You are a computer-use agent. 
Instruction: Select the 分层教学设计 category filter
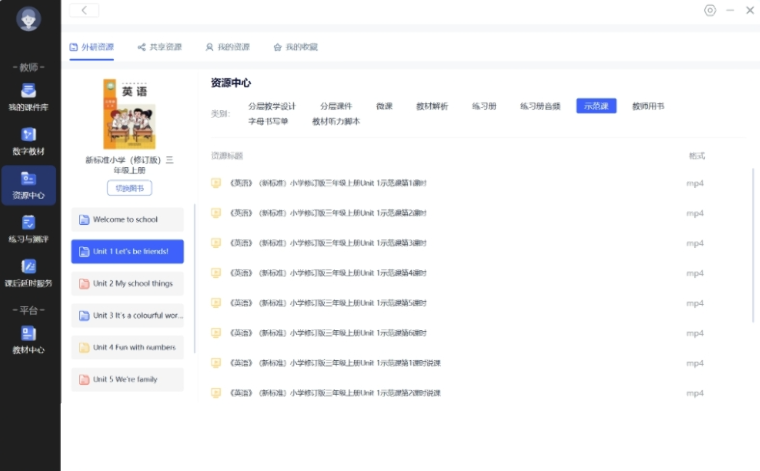point(272,106)
